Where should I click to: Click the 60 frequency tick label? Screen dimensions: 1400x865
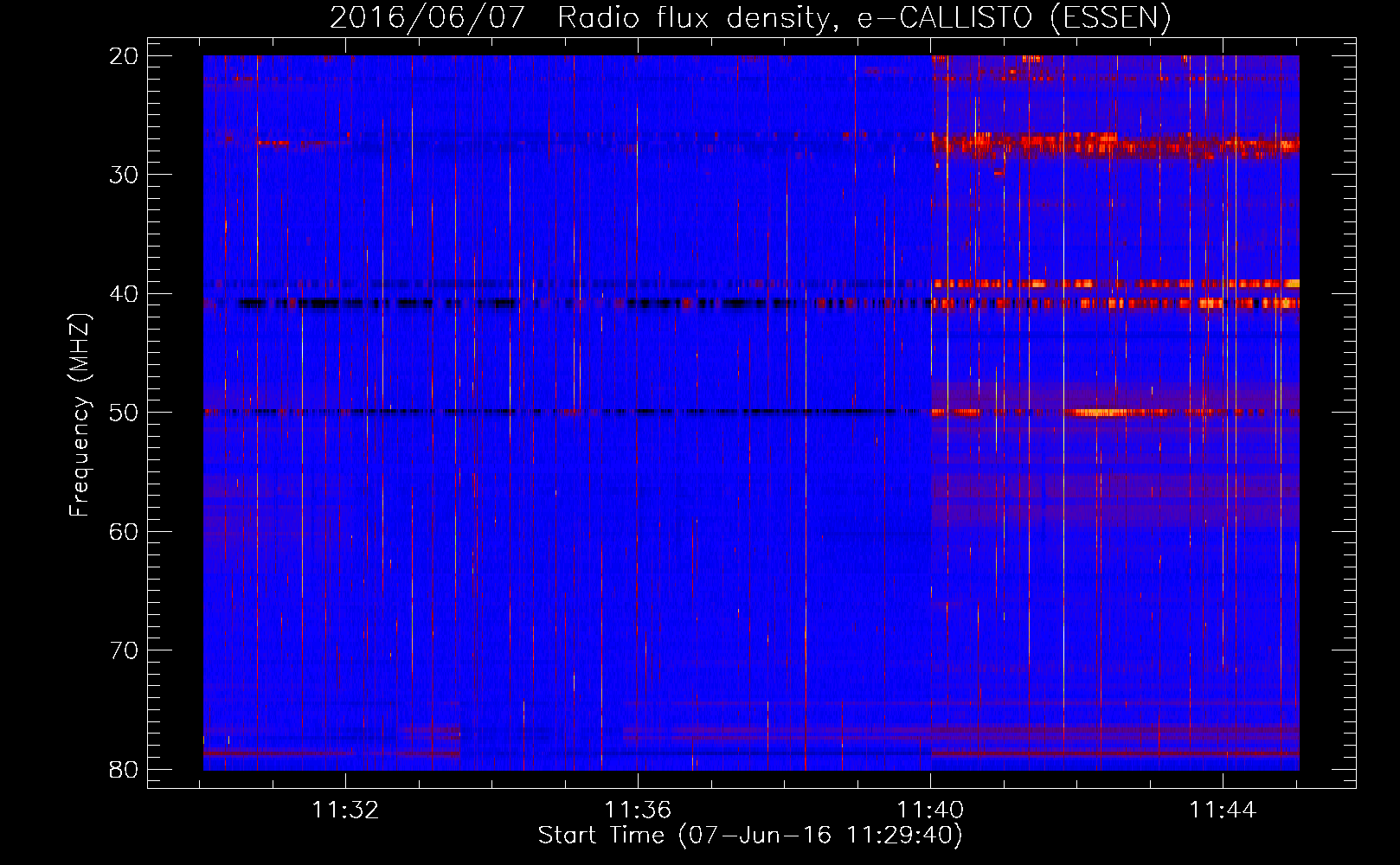click(x=124, y=531)
